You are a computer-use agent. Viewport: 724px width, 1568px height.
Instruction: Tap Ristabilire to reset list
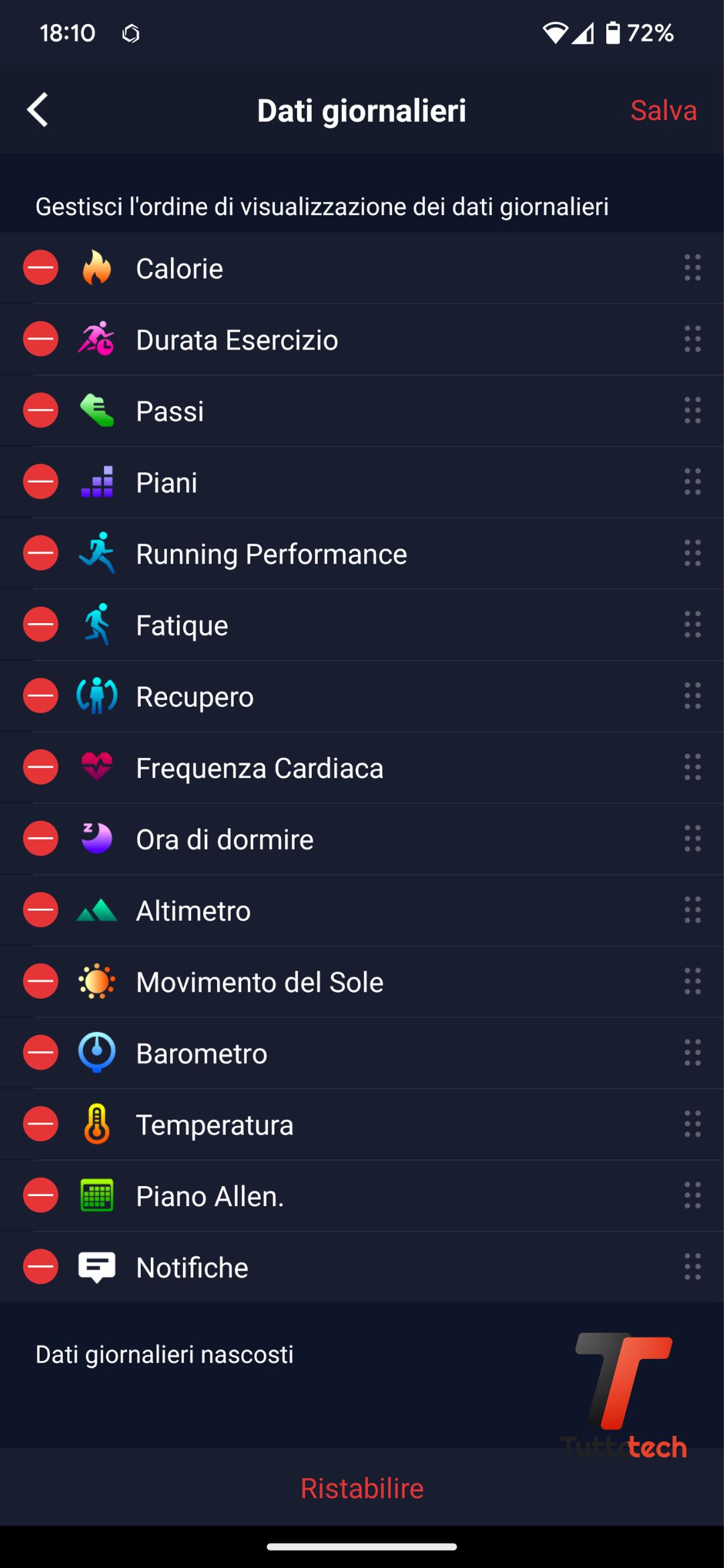coord(362,1488)
